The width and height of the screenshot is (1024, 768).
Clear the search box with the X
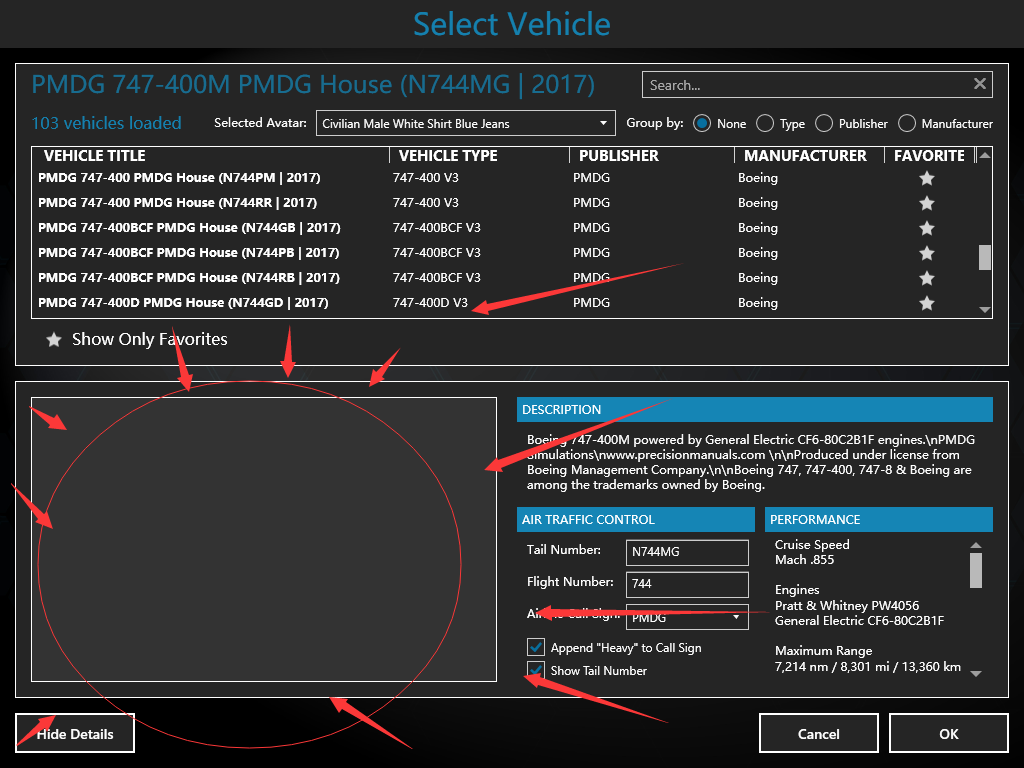point(980,84)
